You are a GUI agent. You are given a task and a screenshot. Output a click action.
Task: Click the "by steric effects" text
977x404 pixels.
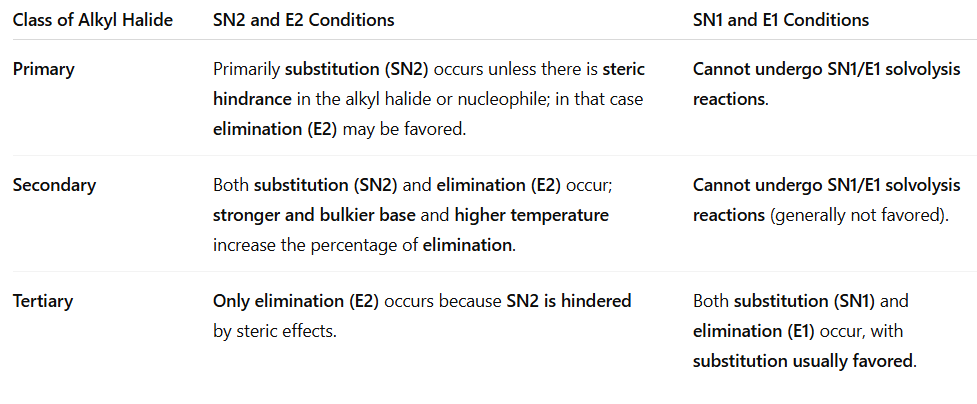point(274,331)
